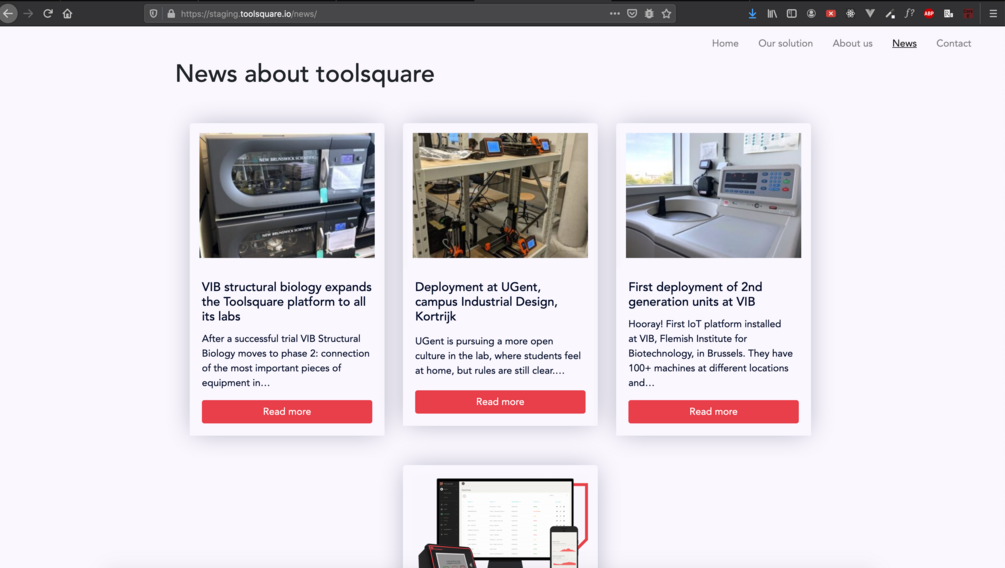Open the Deployment at UGent title
The height and width of the screenshot is (568, 1005).
486,301
